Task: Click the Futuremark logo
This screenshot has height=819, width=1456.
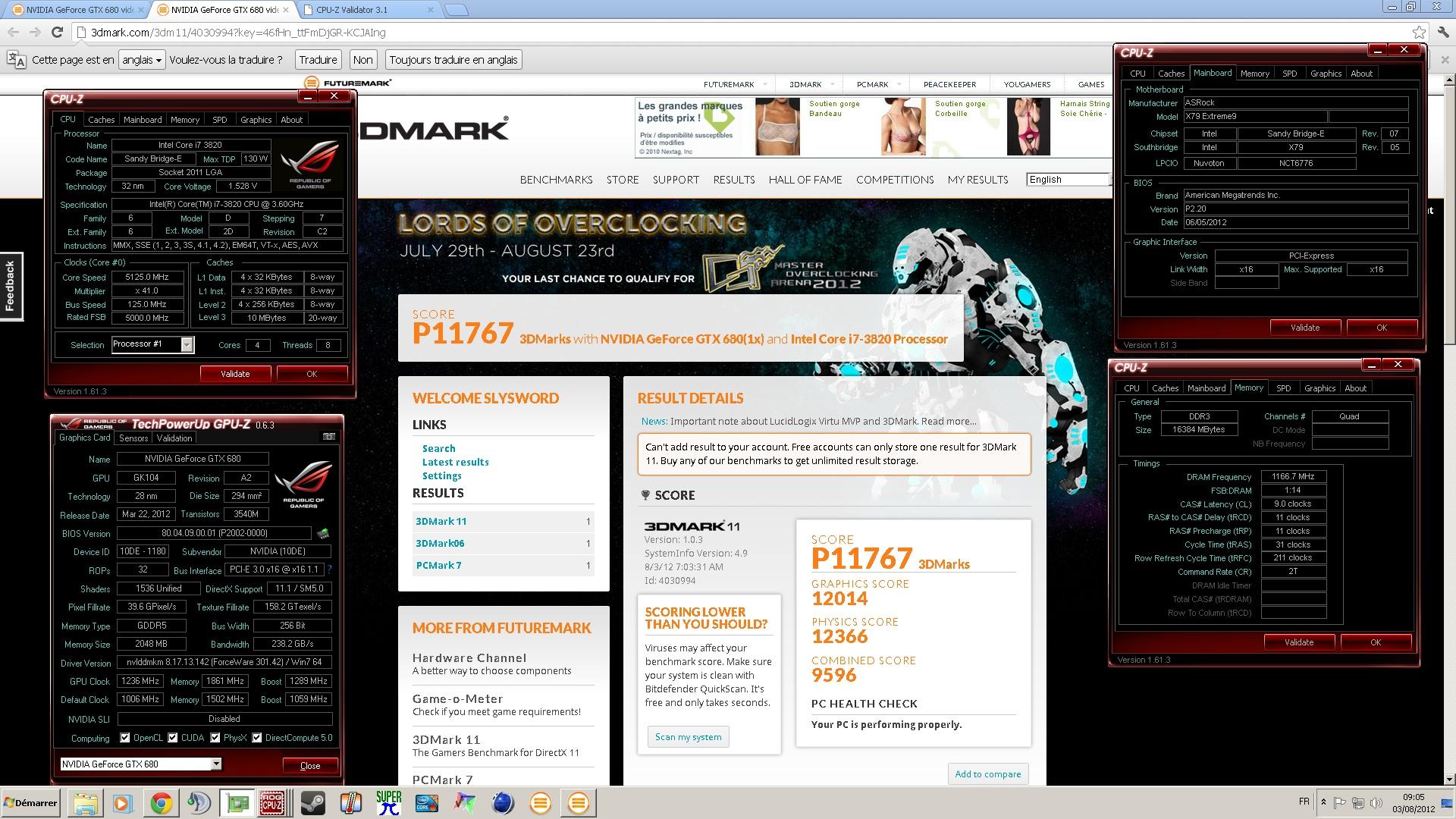Action: 347,83
